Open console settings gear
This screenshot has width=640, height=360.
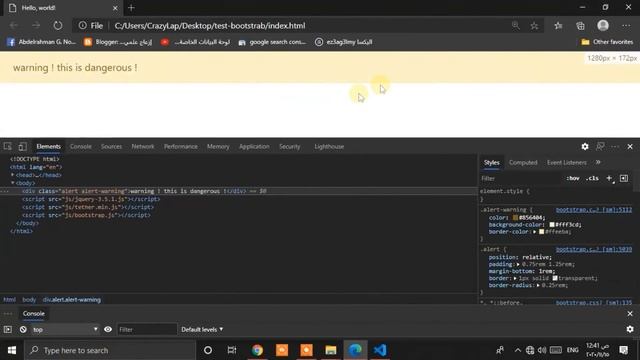click(x=630, y=329)
